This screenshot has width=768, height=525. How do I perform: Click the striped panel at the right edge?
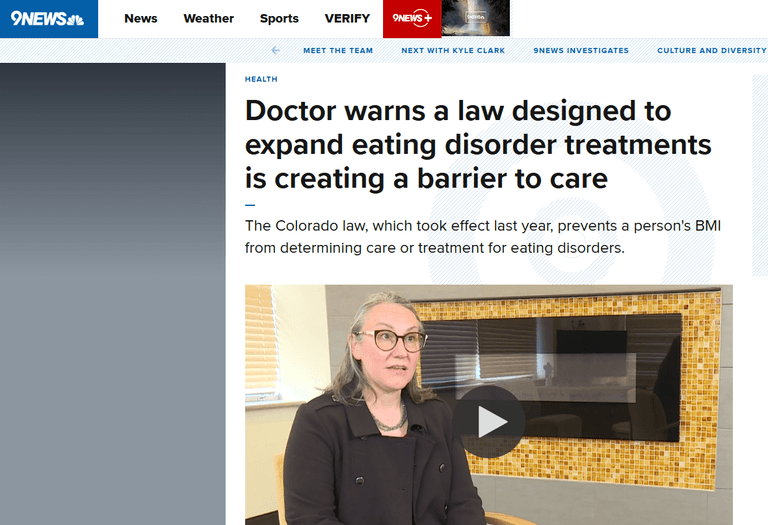tap(760, 175)
